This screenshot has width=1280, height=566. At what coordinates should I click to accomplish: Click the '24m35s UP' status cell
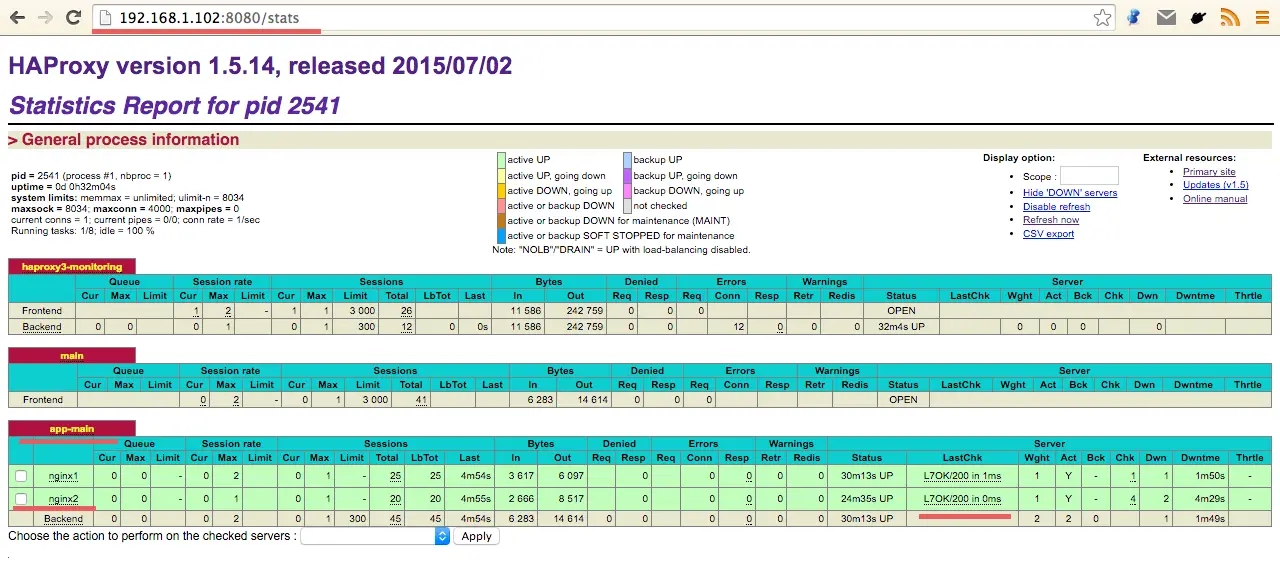tap(867, 498)
